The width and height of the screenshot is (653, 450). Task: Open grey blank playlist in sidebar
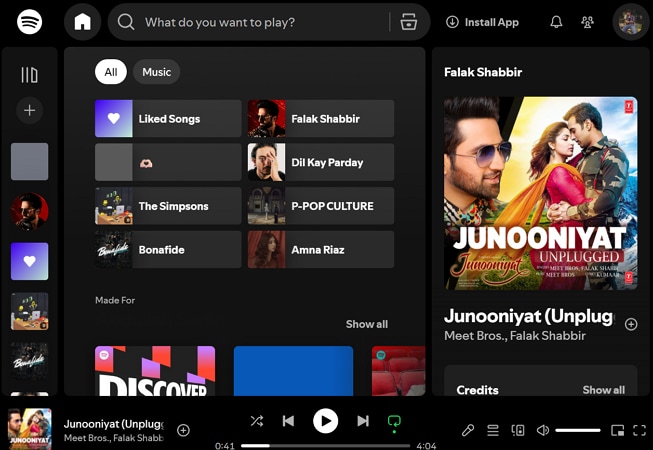(29, 162)
